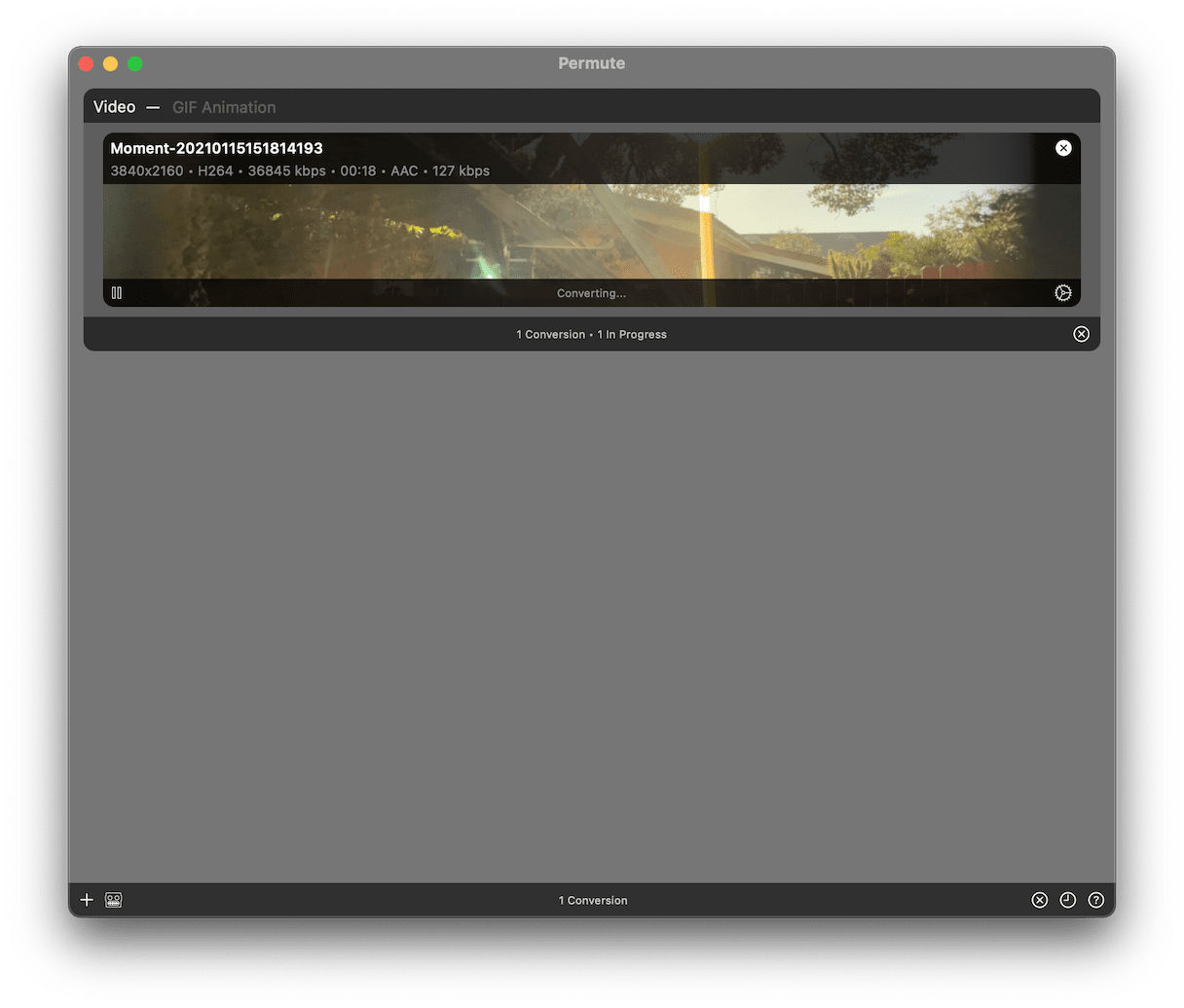Image resolution: width=1184 pixels, height=1008 pixels.
Task: Add a new file with the plus icon
Action: click(x=87, y=900)
